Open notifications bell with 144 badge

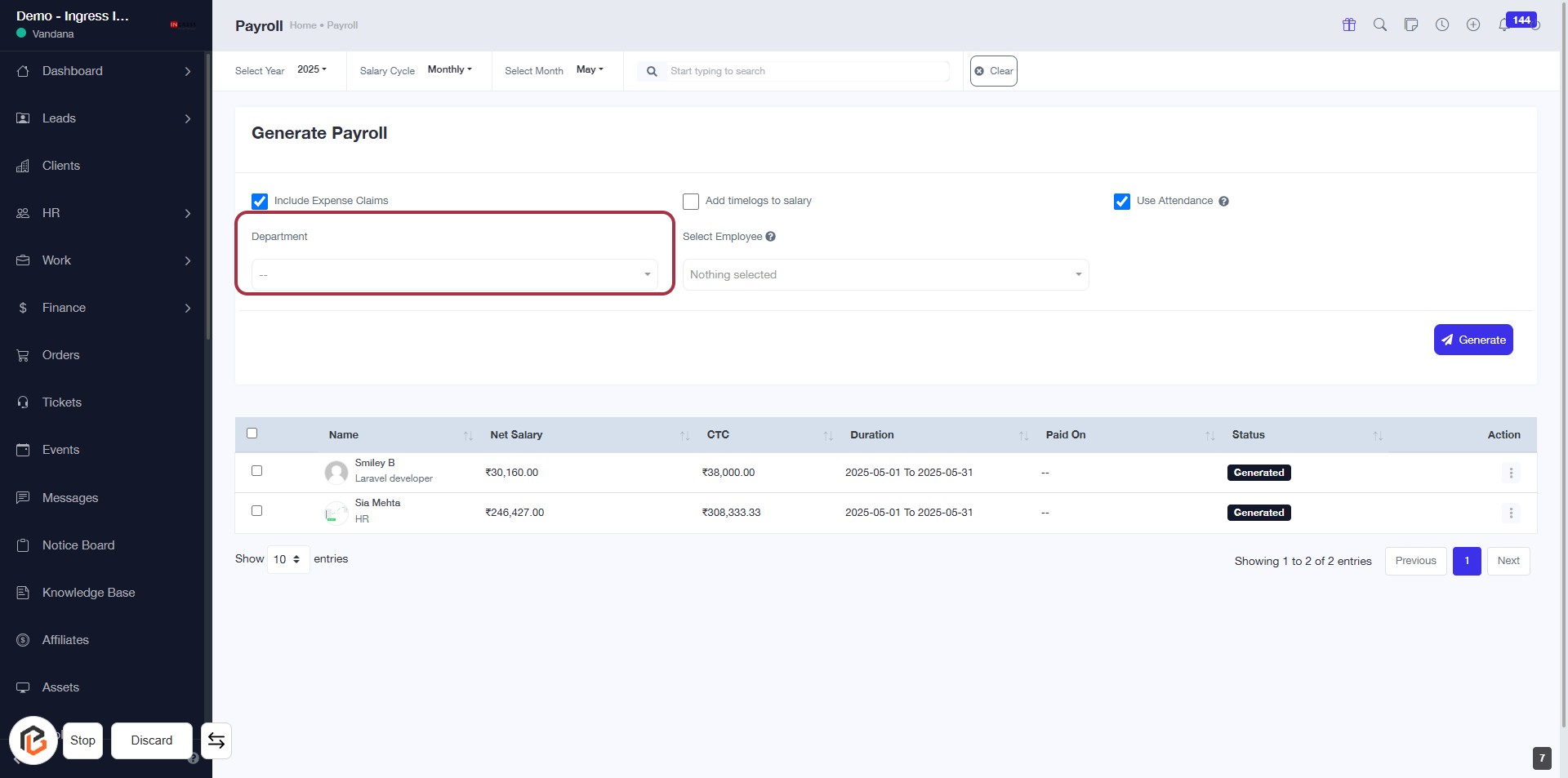click(1503, 24)
